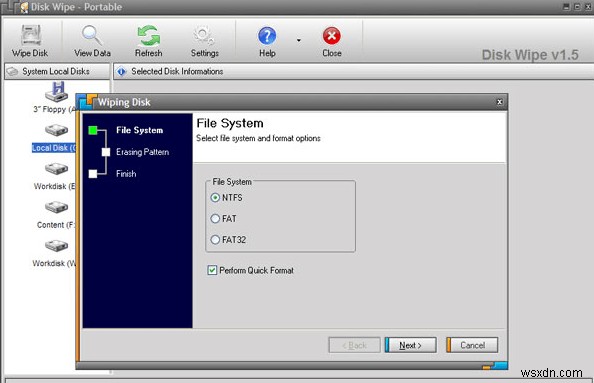This screenshot has width=594, height=383.
Task: Click the Content (F label text
Action: click(x=56, y=225)
